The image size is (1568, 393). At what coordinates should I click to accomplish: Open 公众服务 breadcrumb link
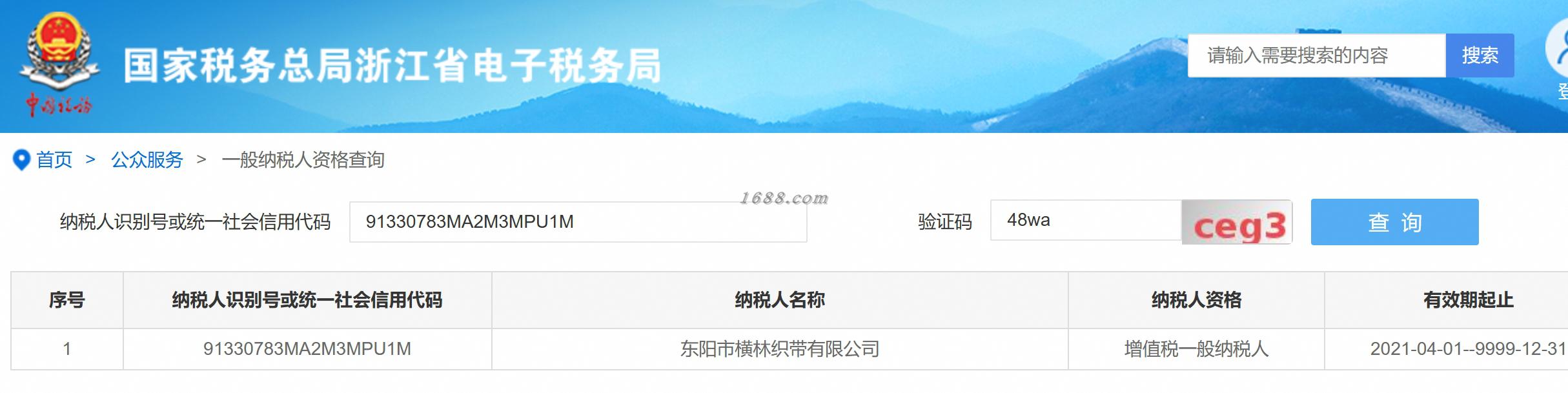point(147,159)
